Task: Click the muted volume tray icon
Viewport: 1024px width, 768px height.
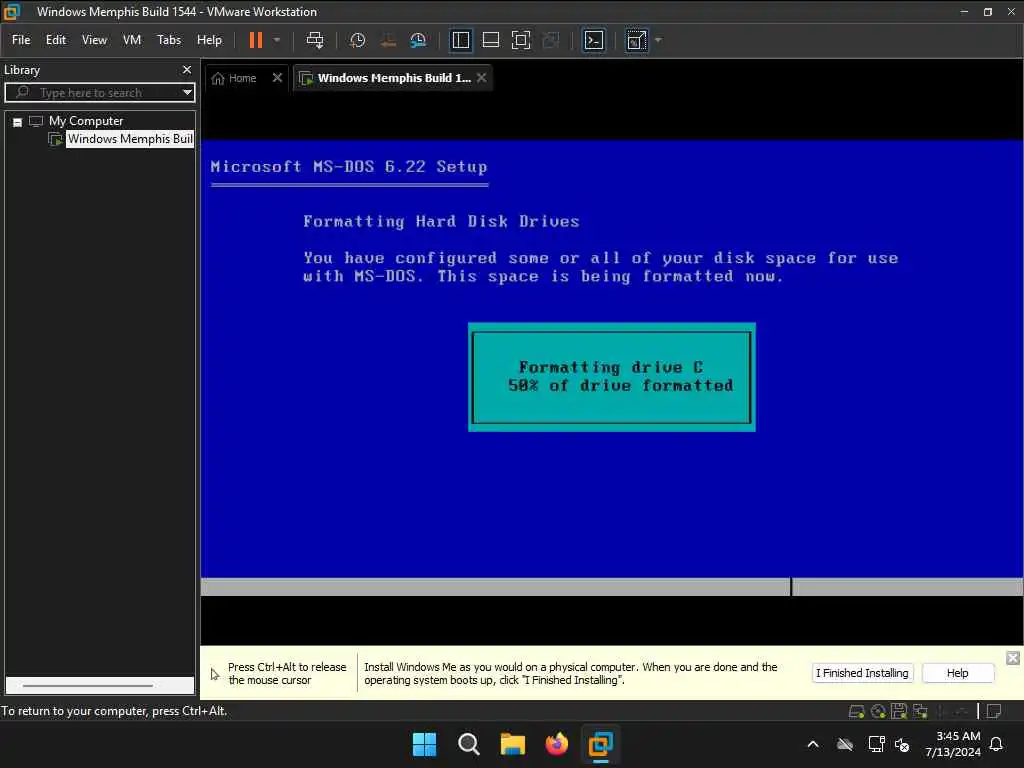Action: pyautogui.click(x=902, y=744)
